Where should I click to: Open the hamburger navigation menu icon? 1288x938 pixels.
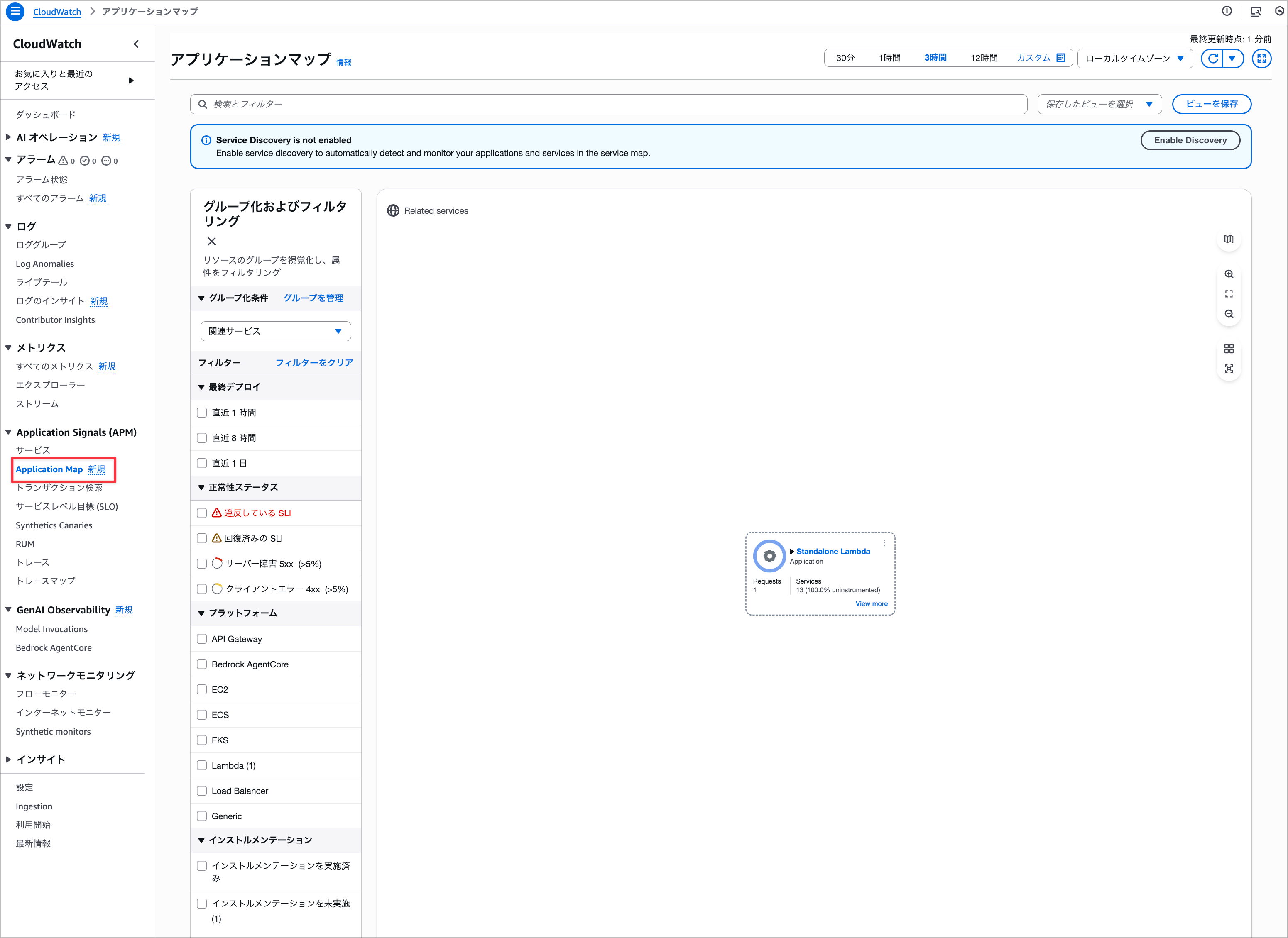coord(15,11)
